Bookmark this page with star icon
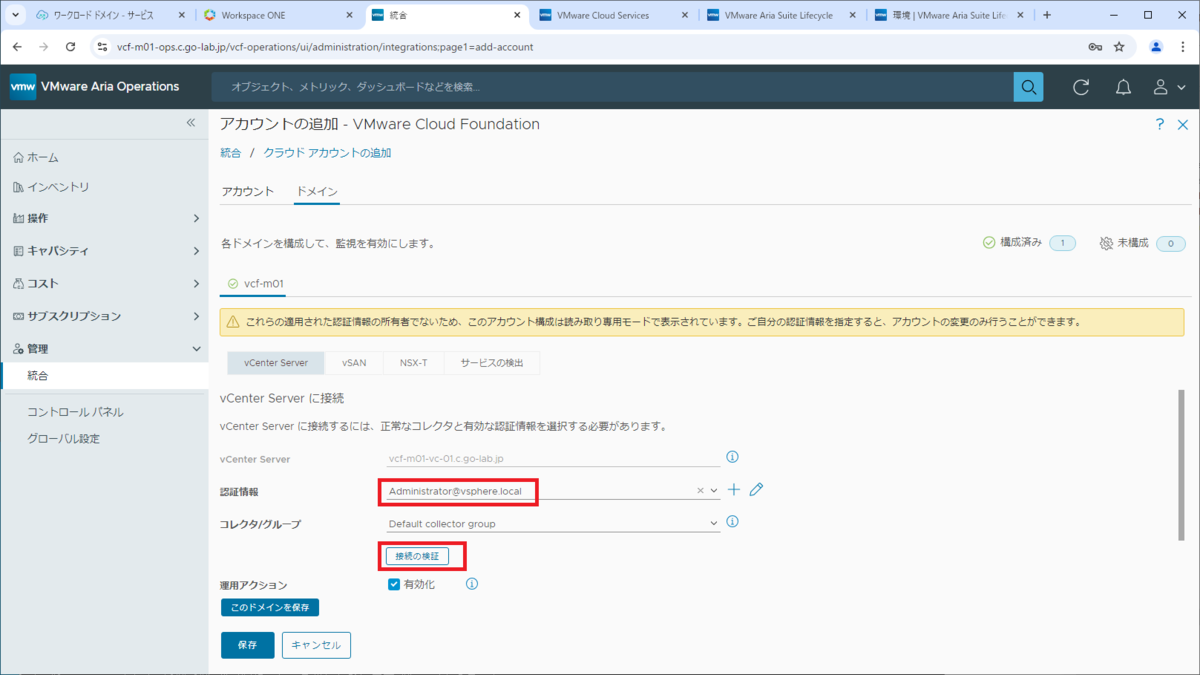Viewport: 1200px width, 675px height. [x=1119, y=47]
